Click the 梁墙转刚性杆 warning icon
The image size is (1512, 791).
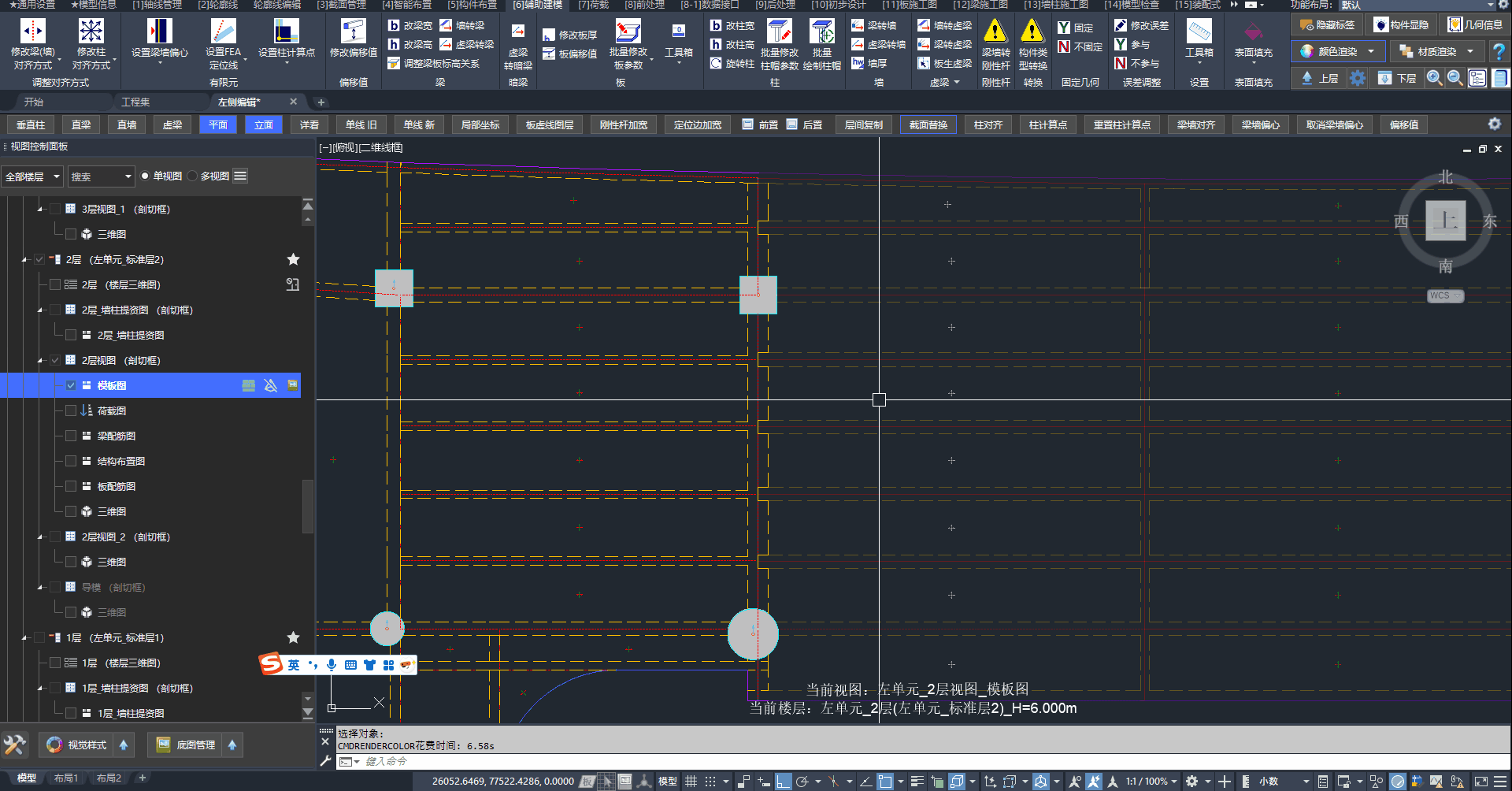point(995,32)
